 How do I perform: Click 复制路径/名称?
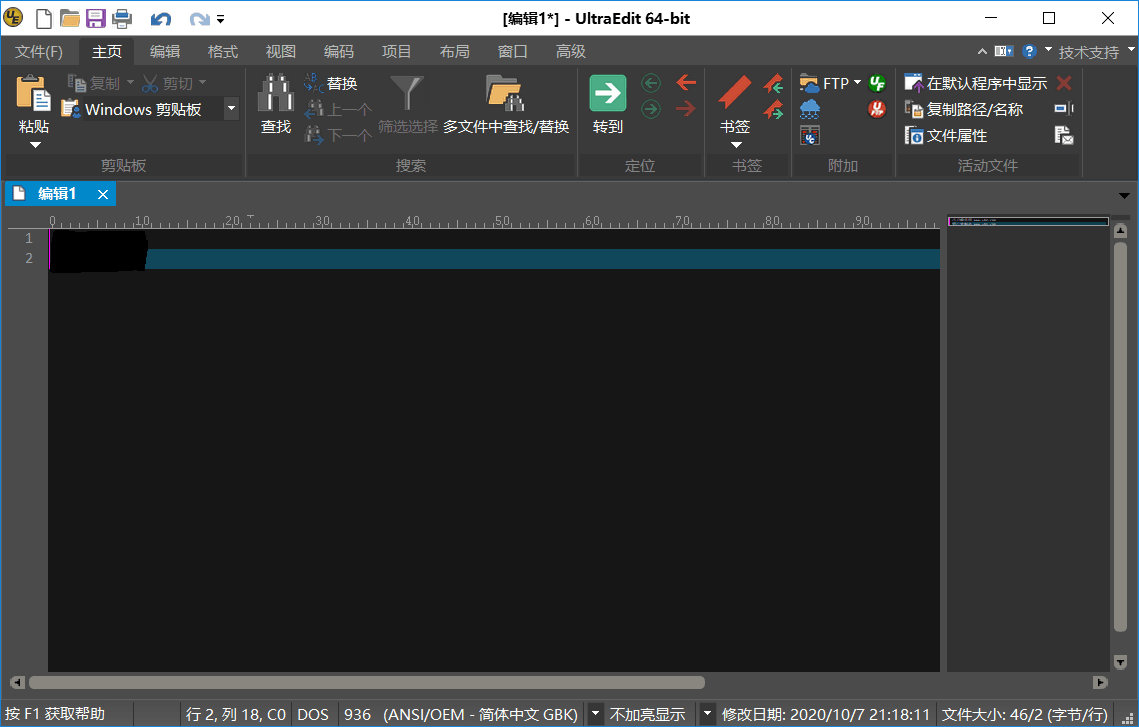tap(964, 110)
